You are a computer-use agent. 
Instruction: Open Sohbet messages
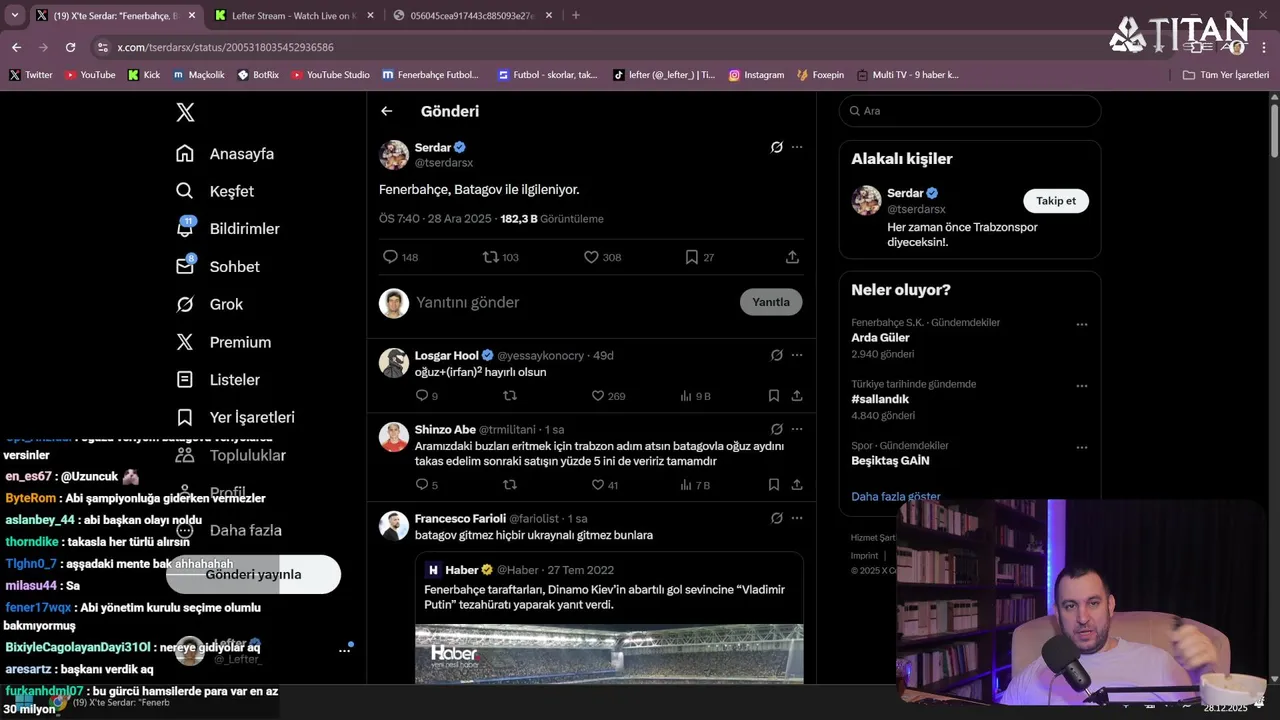[217, 267]
